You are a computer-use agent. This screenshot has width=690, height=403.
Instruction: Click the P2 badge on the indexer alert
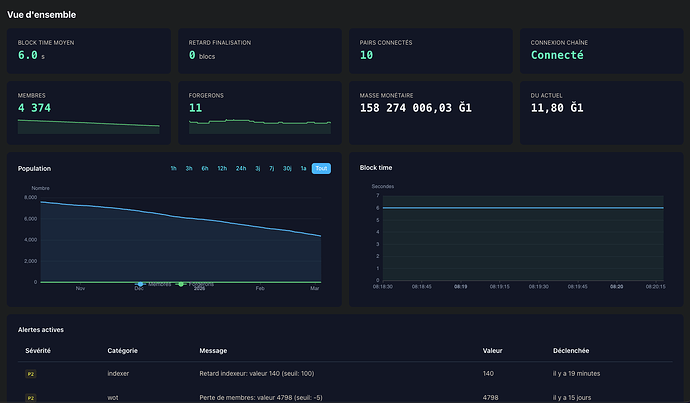(31, 373)
